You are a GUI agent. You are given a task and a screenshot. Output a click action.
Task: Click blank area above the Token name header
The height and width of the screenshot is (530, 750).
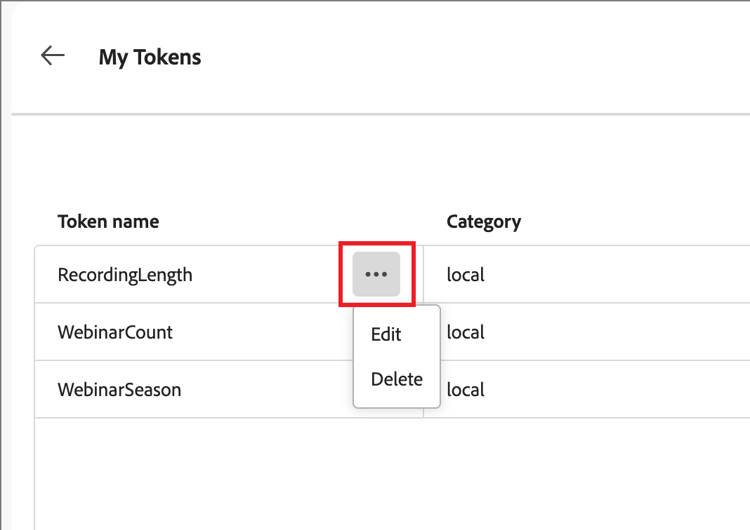coord(200,165)
